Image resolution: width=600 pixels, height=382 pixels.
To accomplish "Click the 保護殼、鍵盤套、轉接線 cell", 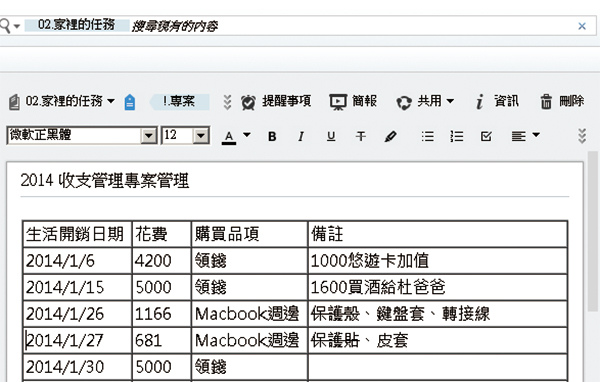I will (438, 314).
